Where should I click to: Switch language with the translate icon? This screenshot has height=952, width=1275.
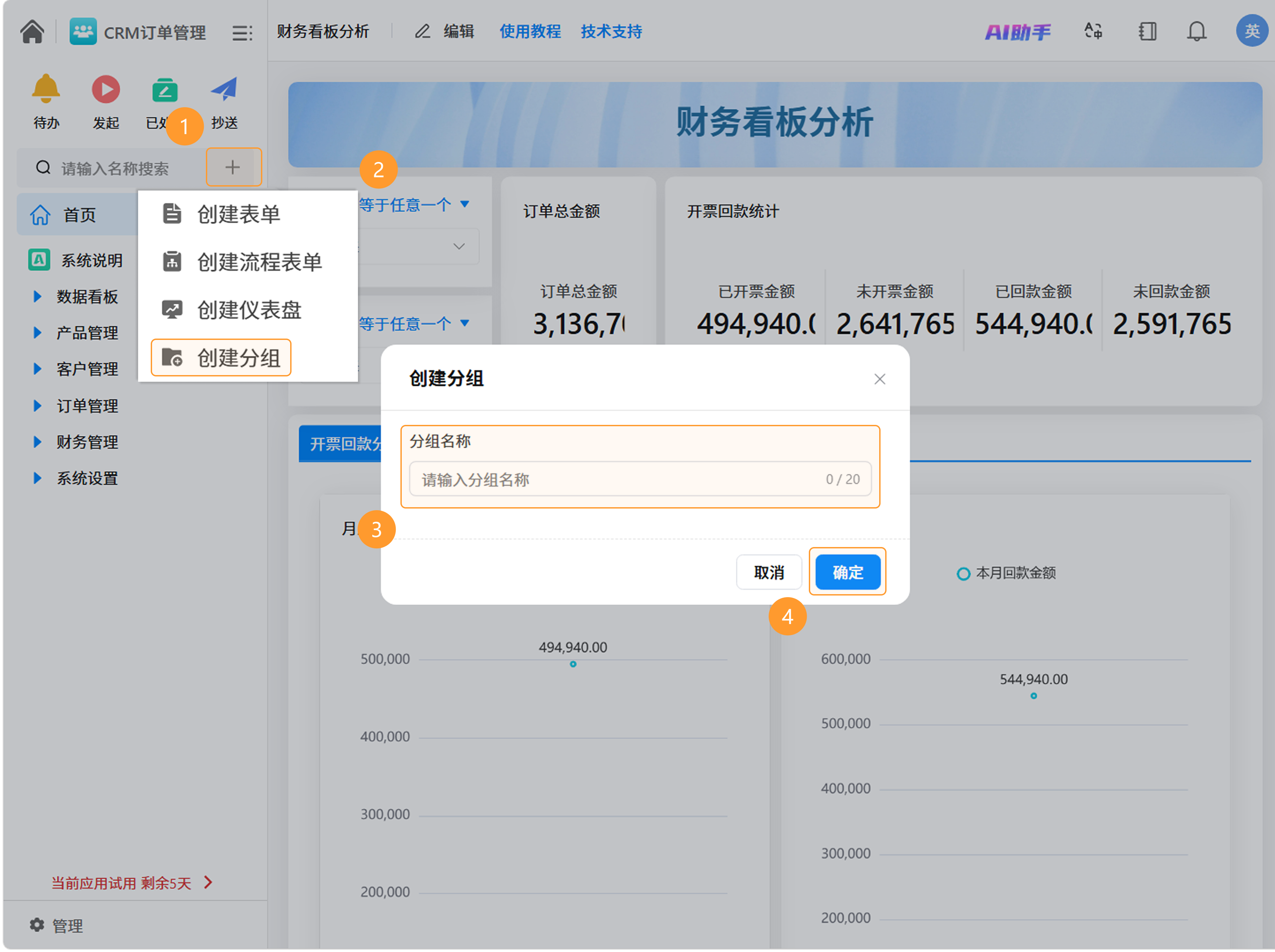tap(1093, 31)
